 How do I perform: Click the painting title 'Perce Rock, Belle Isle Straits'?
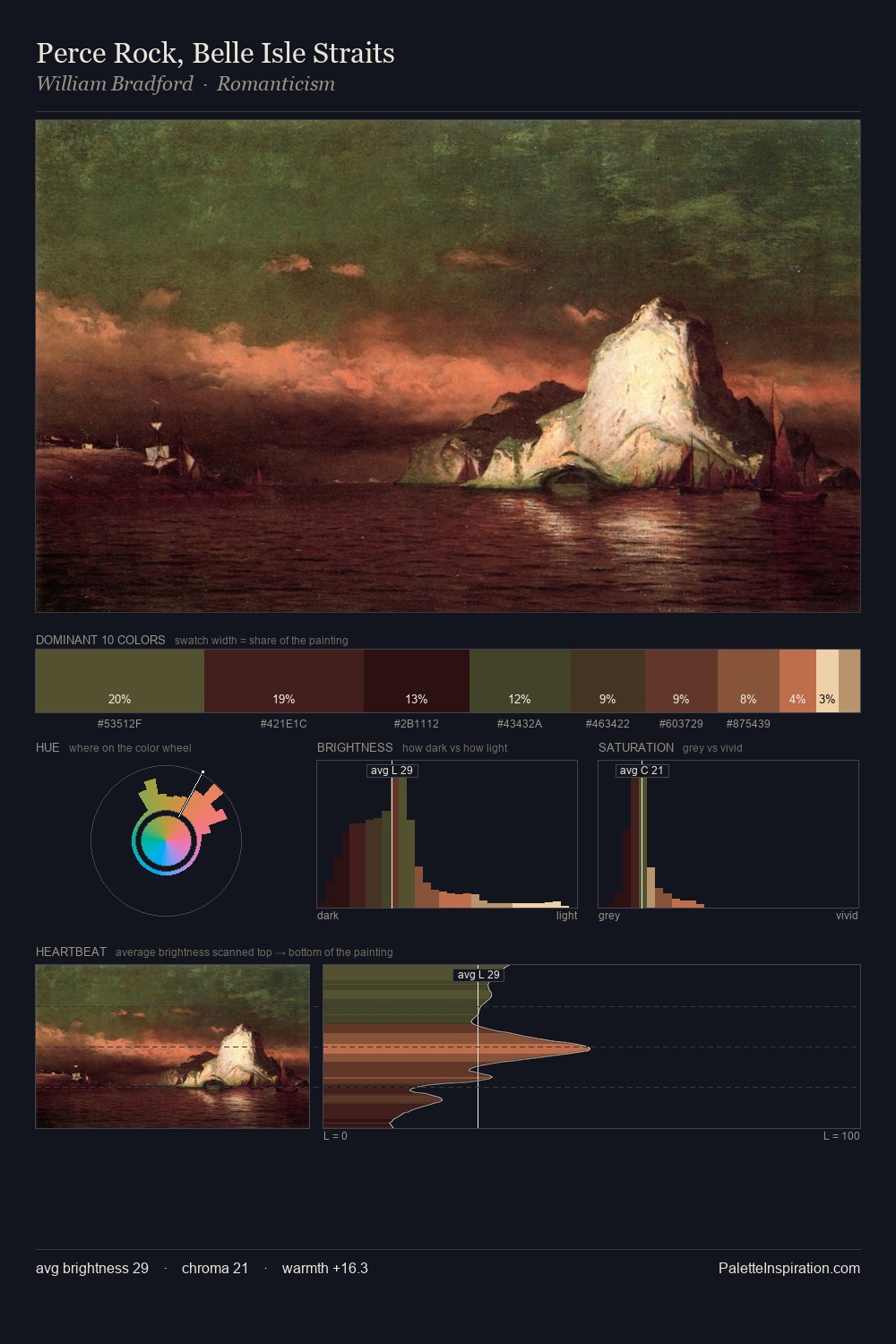215,54
